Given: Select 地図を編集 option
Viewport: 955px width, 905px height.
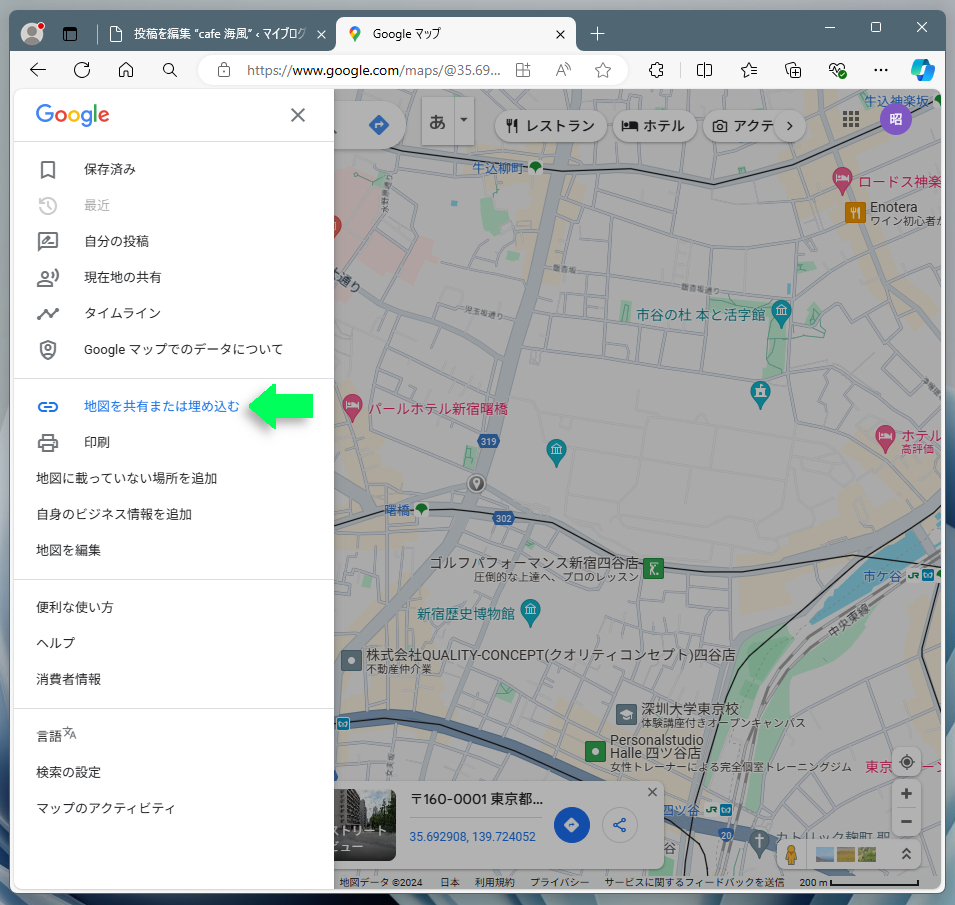Looking at the screenshot, I should (x=68, y=550).
